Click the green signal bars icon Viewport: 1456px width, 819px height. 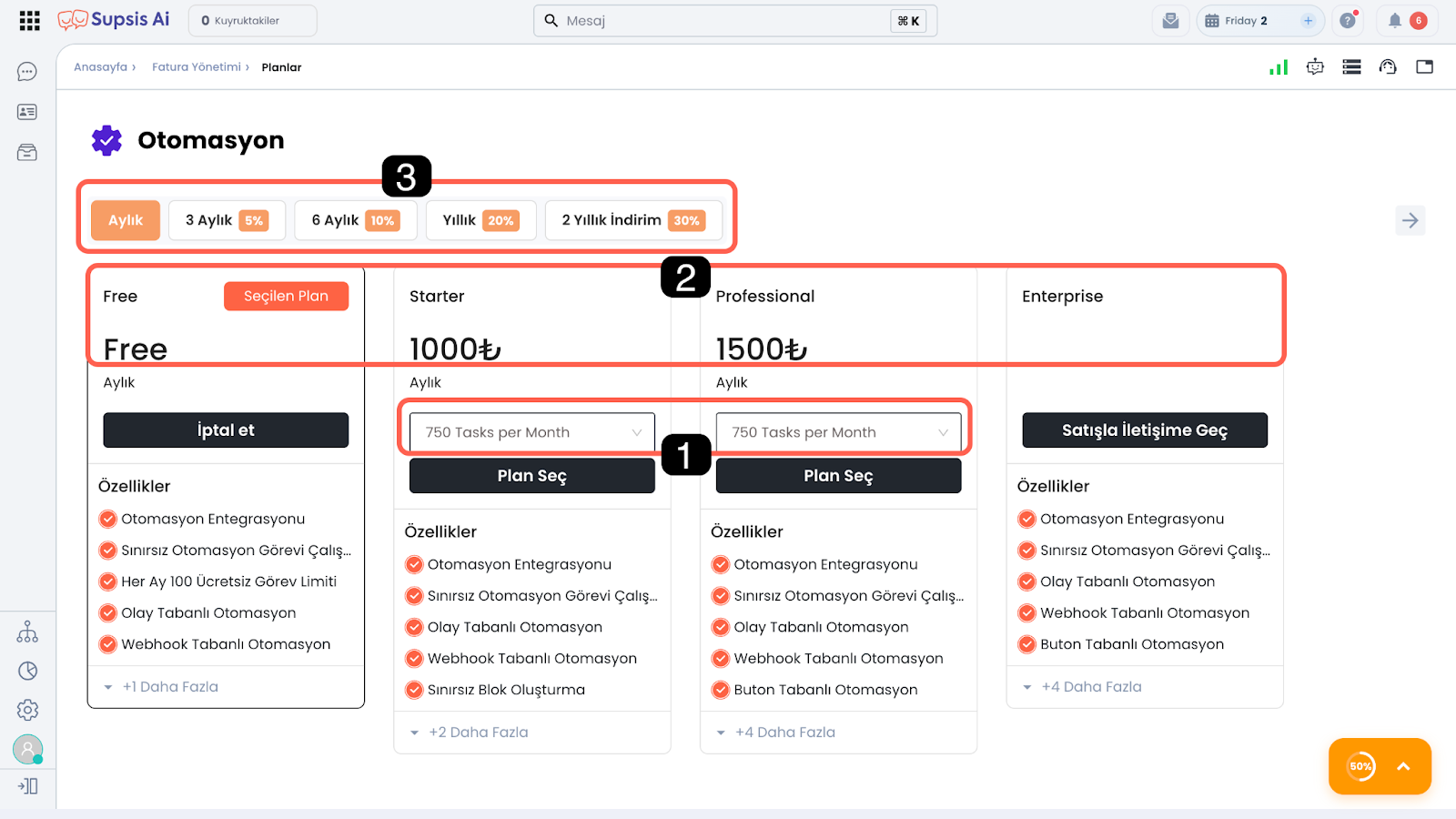[x=1279, y=67]
